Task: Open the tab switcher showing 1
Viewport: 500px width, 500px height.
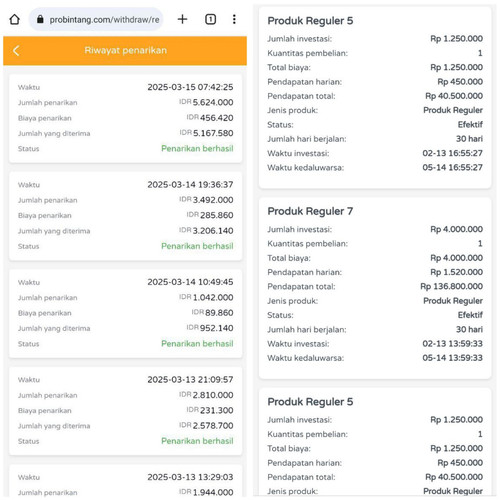Action: 210,19
